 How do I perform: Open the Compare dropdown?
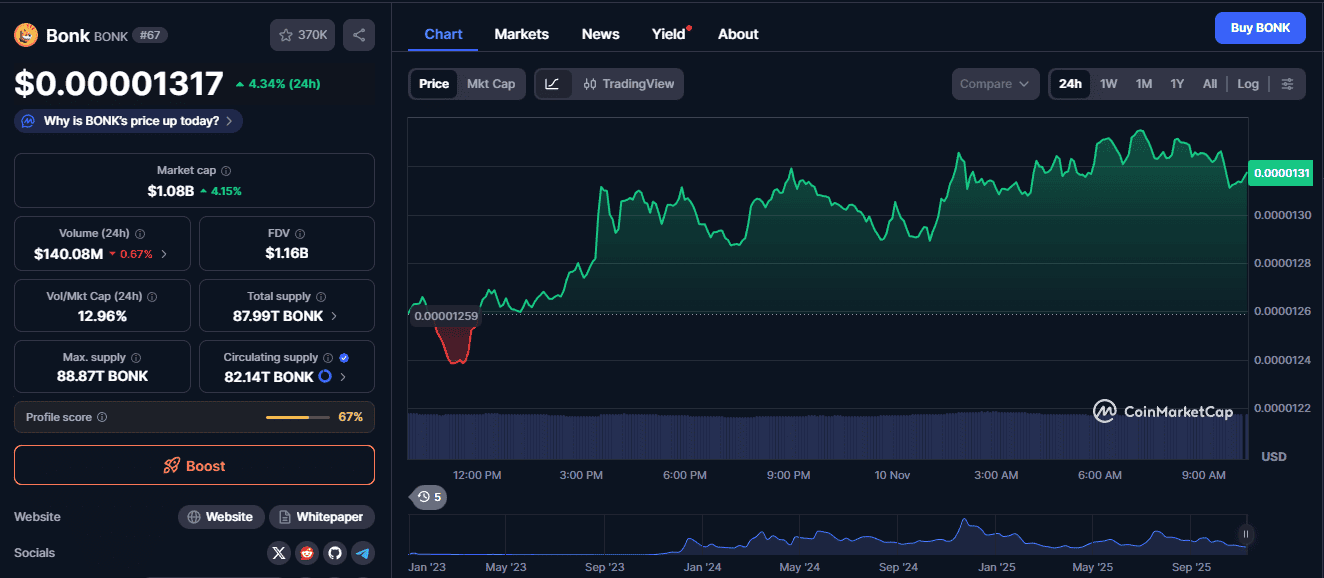click(994, 84)
